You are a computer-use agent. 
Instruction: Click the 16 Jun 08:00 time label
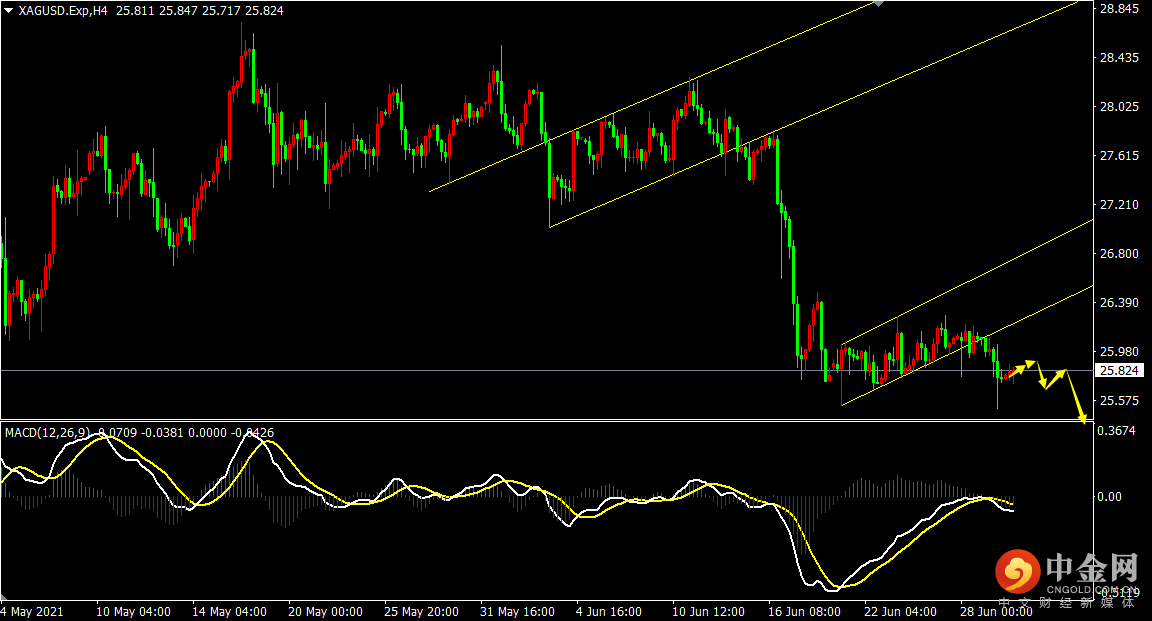point(804,611)
